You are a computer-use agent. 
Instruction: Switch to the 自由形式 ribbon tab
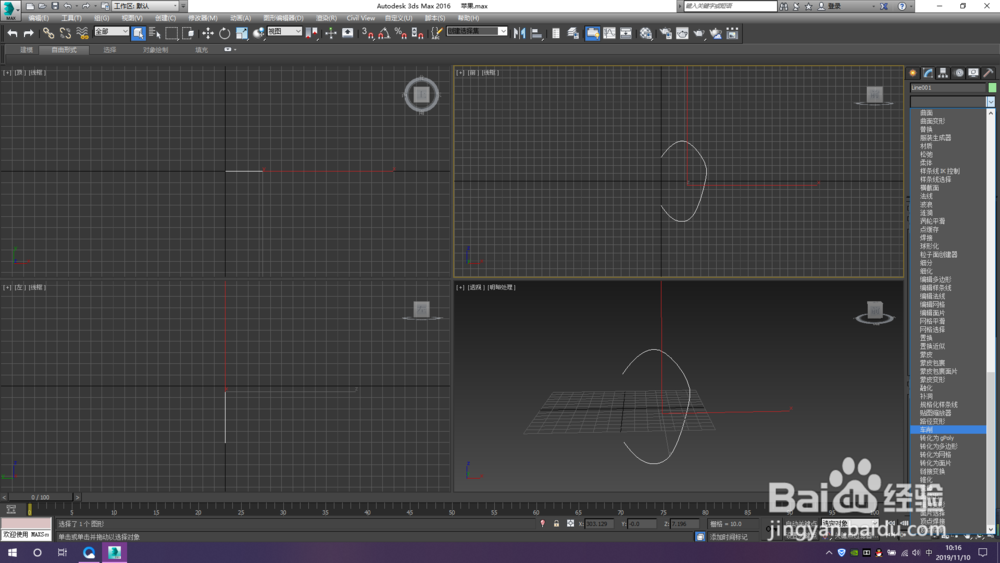point(64,49)
